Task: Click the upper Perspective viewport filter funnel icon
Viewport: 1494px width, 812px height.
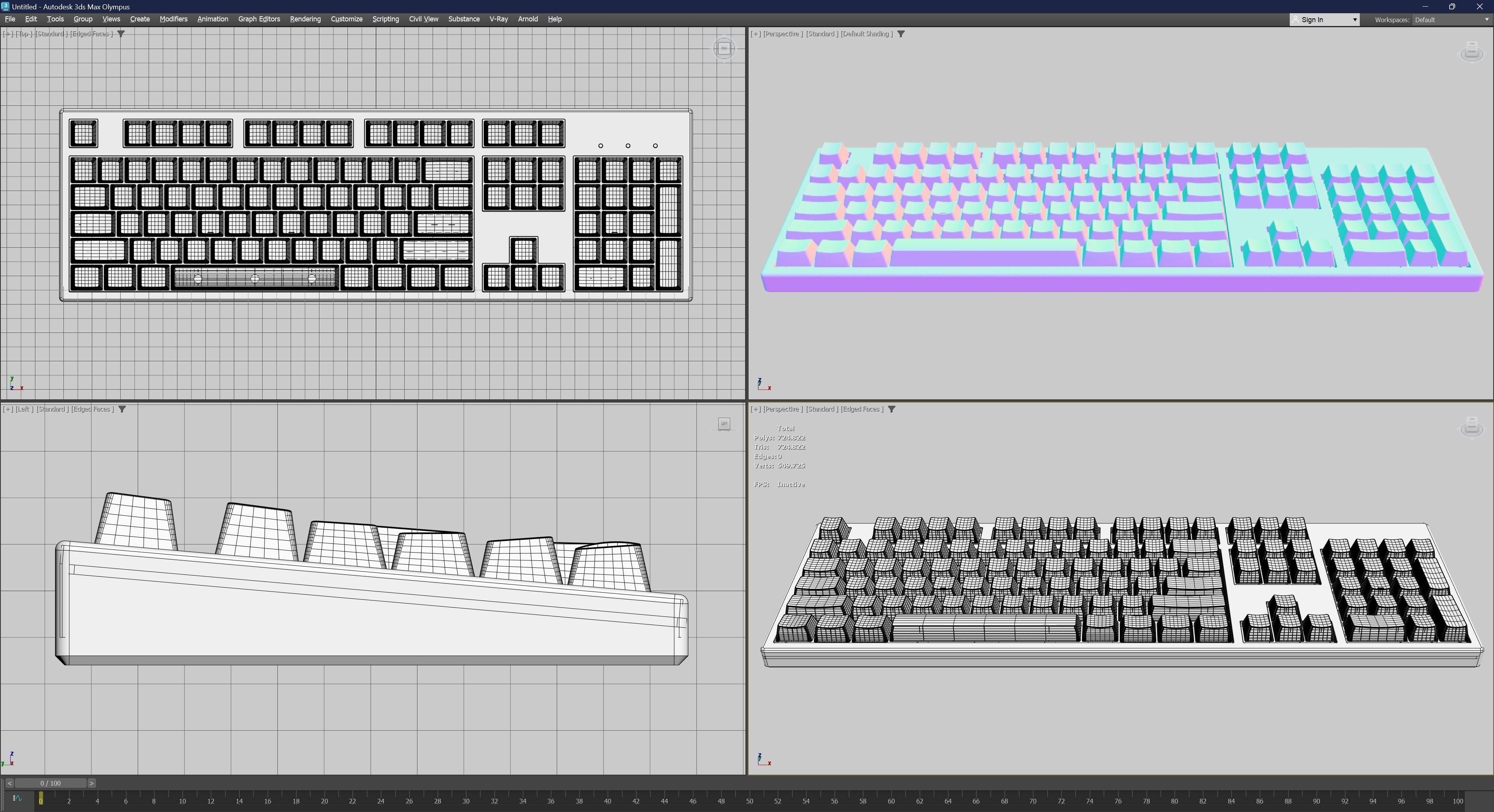Action: [901, 33]
